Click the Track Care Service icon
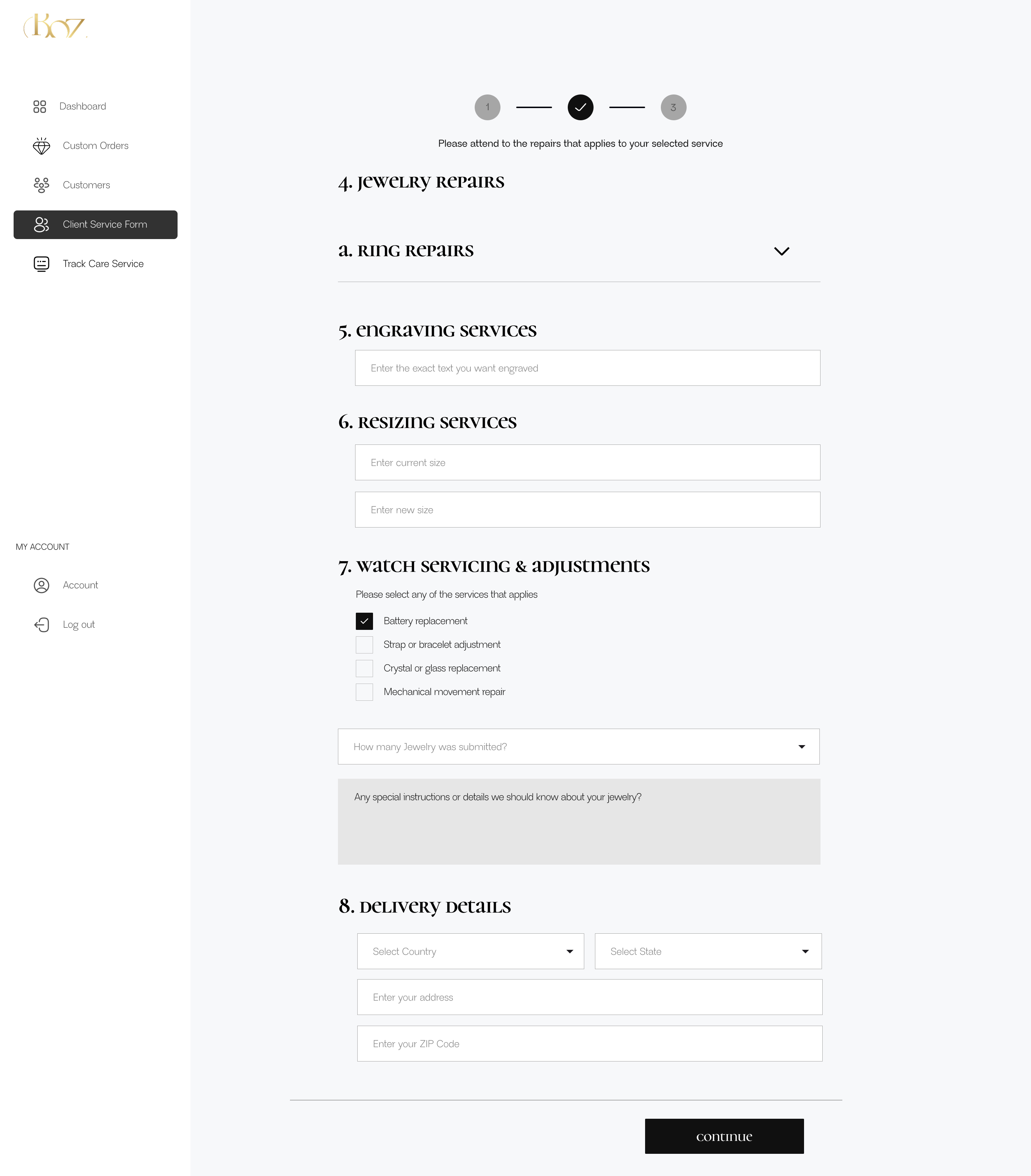Viewport: 1031px width, 1176px height. 42,264
